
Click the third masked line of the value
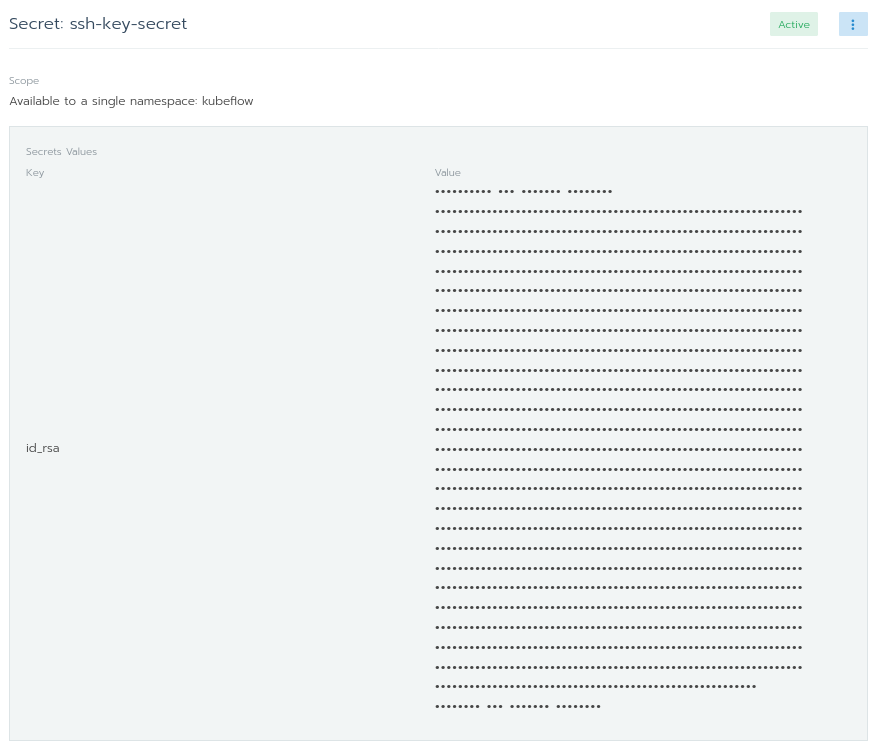coord(618,232)
